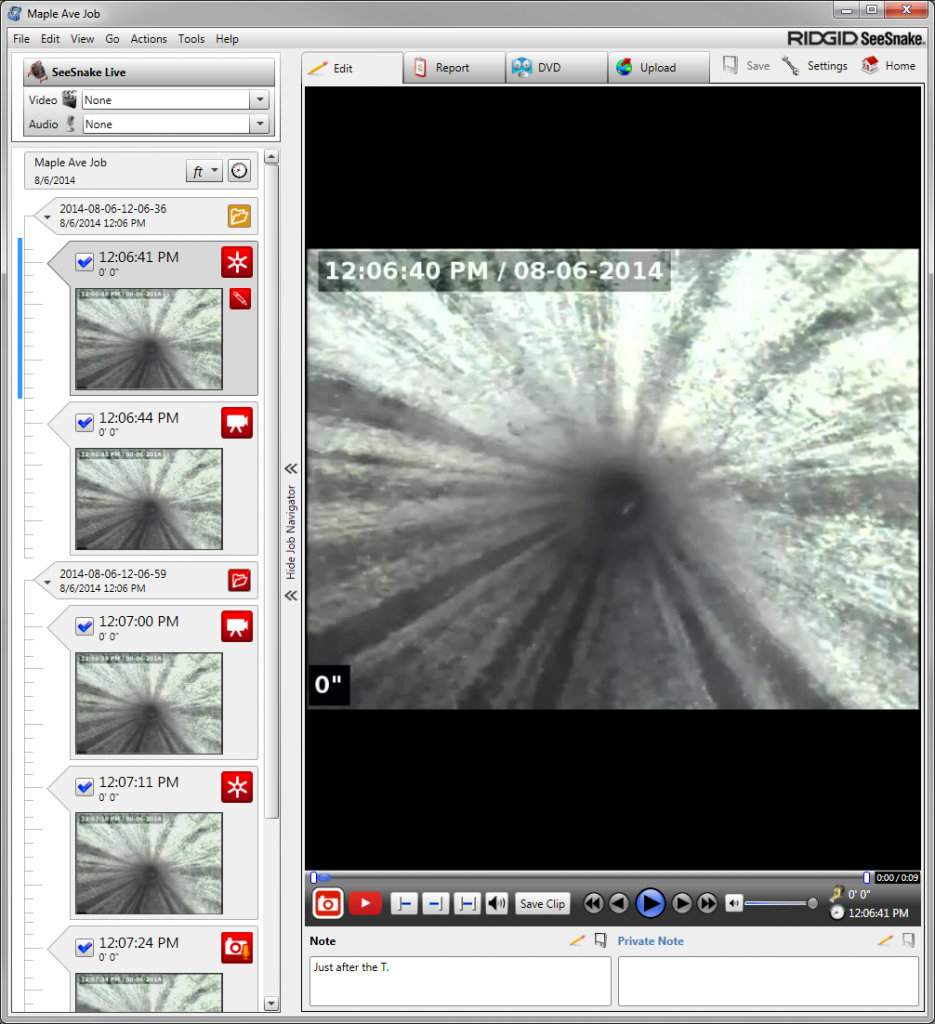935x1024 pixels.
Task: Click into the Private Note text field
Action: pos(769,981)
